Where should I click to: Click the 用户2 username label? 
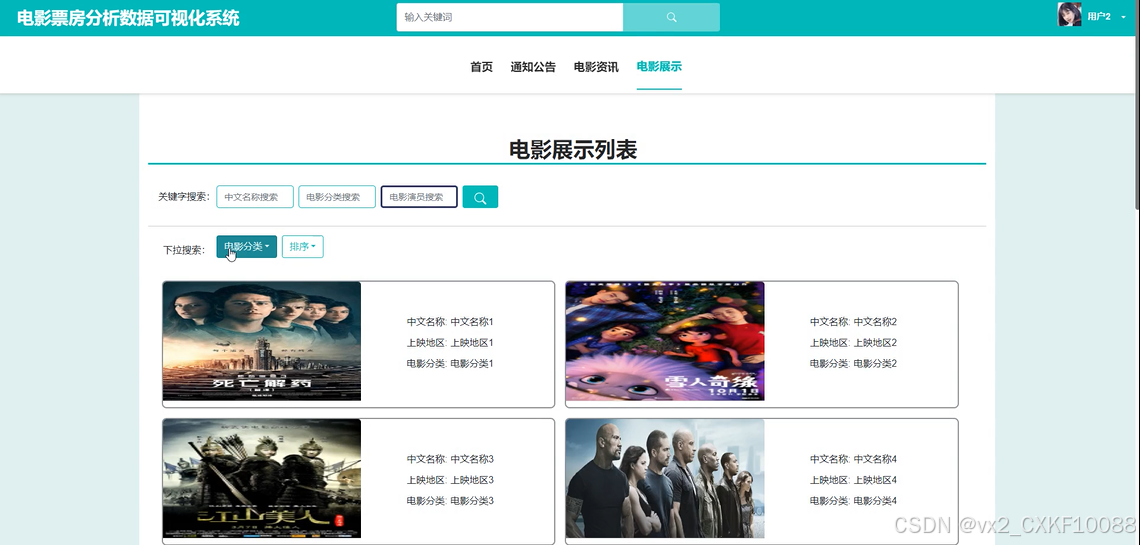(x=1099, y=17)
